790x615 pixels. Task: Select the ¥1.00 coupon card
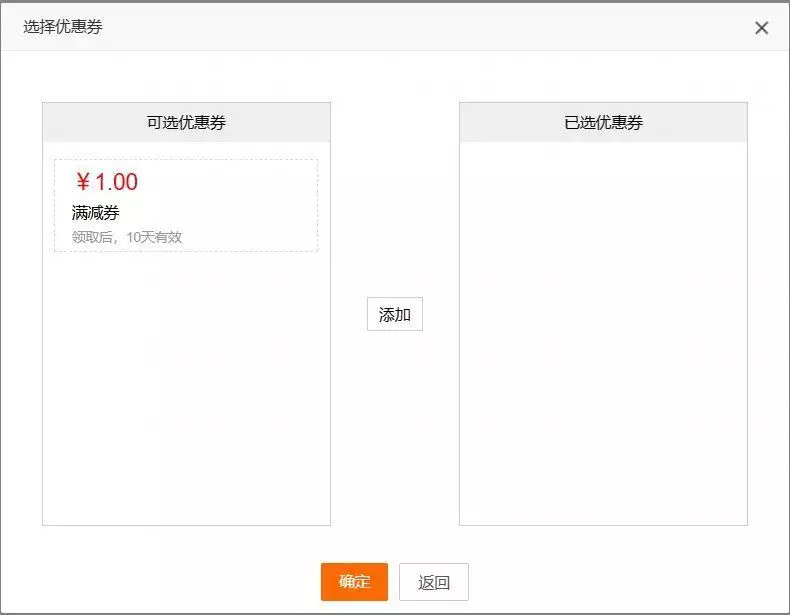(x=186, y=205)
